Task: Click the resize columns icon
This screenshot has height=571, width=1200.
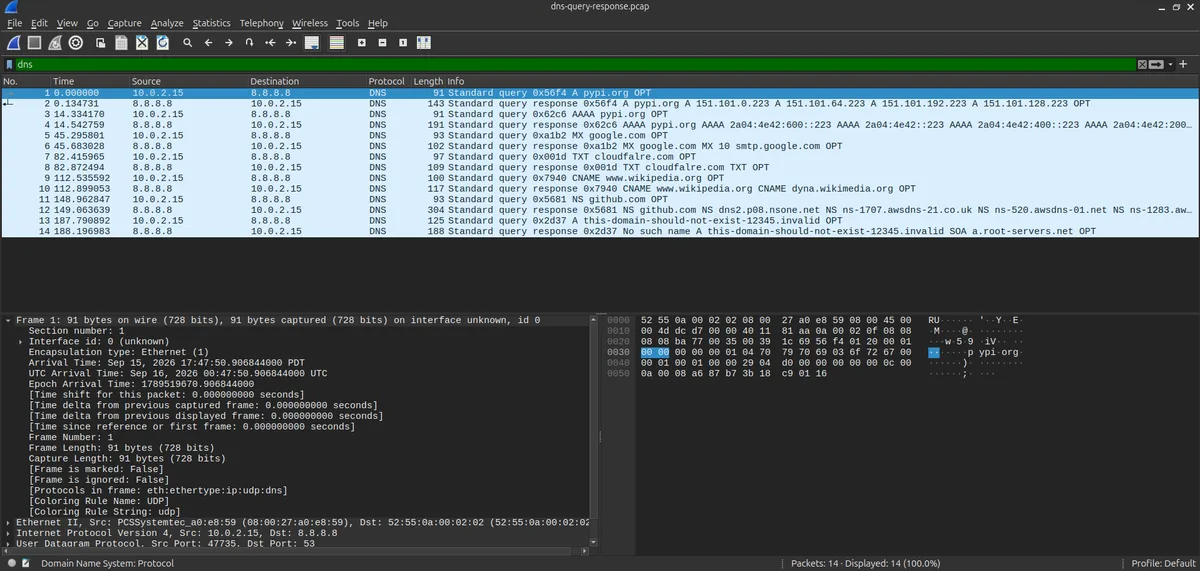Action: point(424,43)
